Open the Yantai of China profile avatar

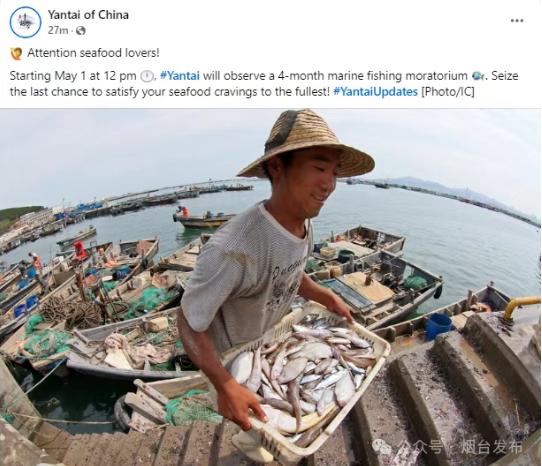pyautogui.click(x=25, y=22)
